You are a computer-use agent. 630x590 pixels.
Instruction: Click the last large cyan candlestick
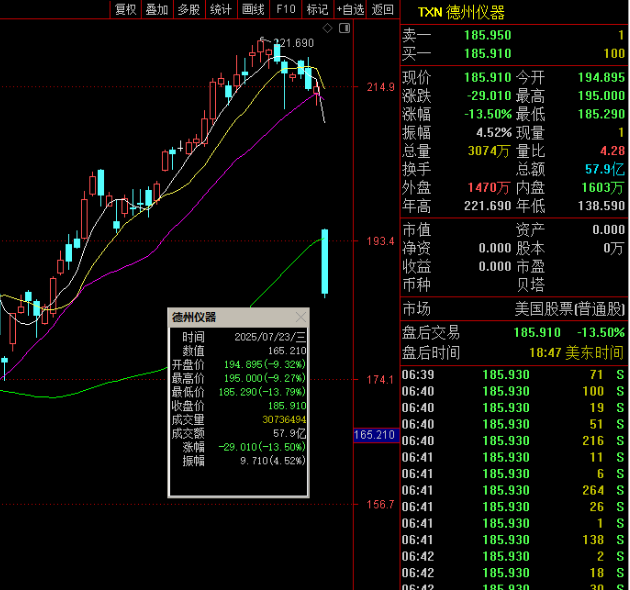[325, 262]
